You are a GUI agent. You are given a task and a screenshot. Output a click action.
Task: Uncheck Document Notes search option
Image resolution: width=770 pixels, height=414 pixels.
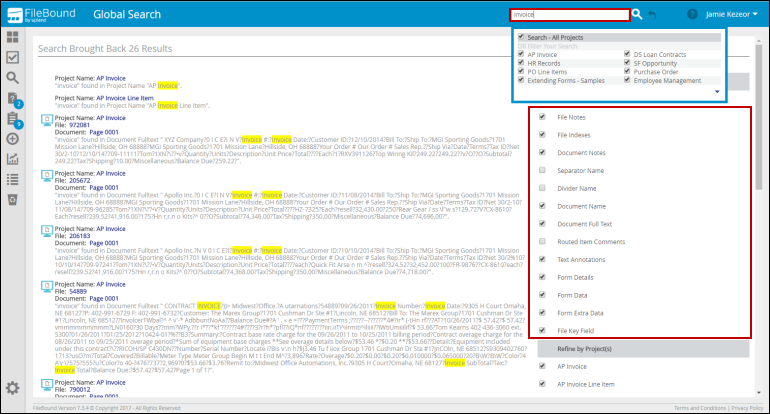click(542, 152)
